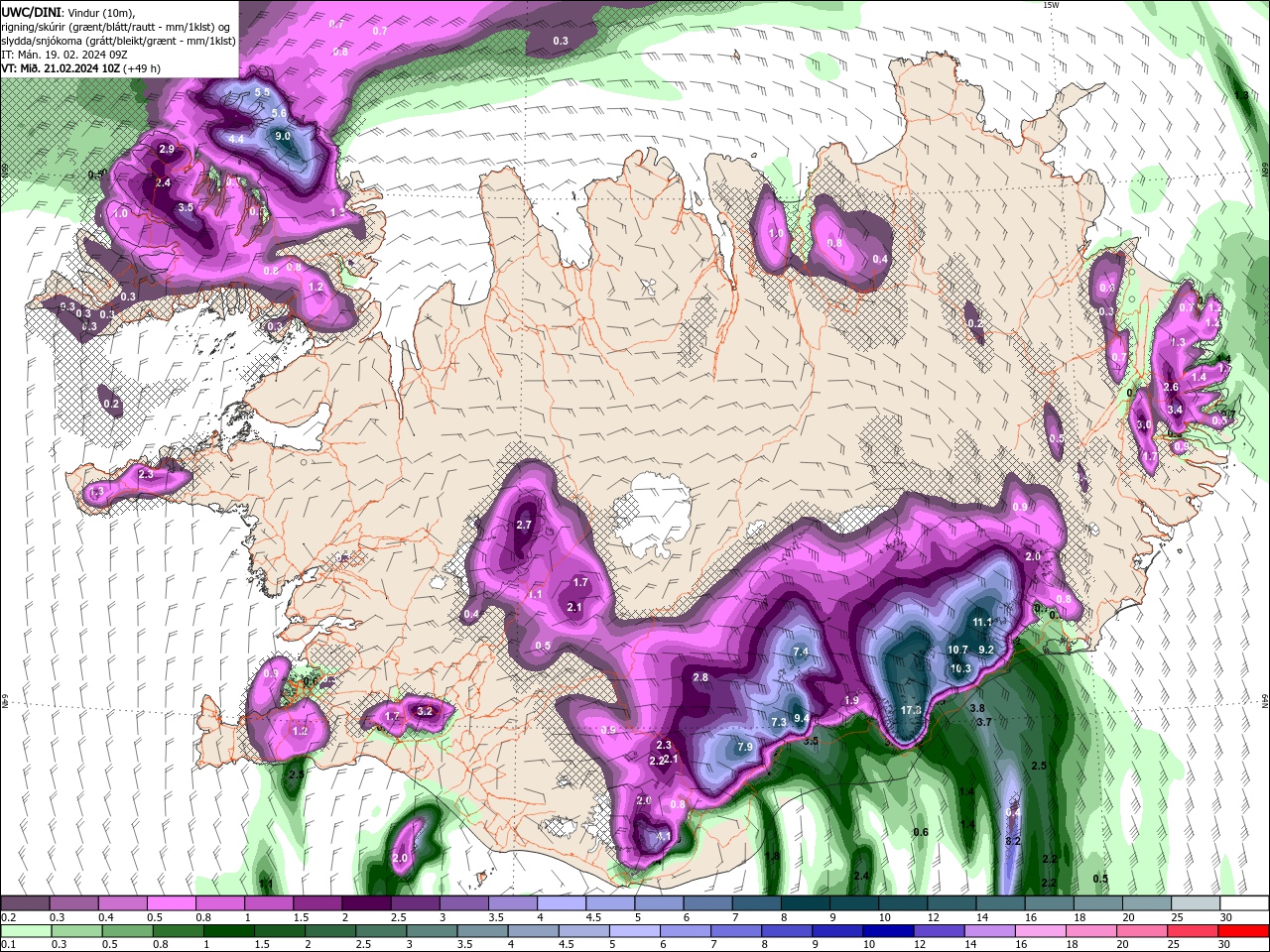Click the 2.8 value on the map
This screenshot has width=1270, height=952.
pyautogui.click(x=700, y=677)
